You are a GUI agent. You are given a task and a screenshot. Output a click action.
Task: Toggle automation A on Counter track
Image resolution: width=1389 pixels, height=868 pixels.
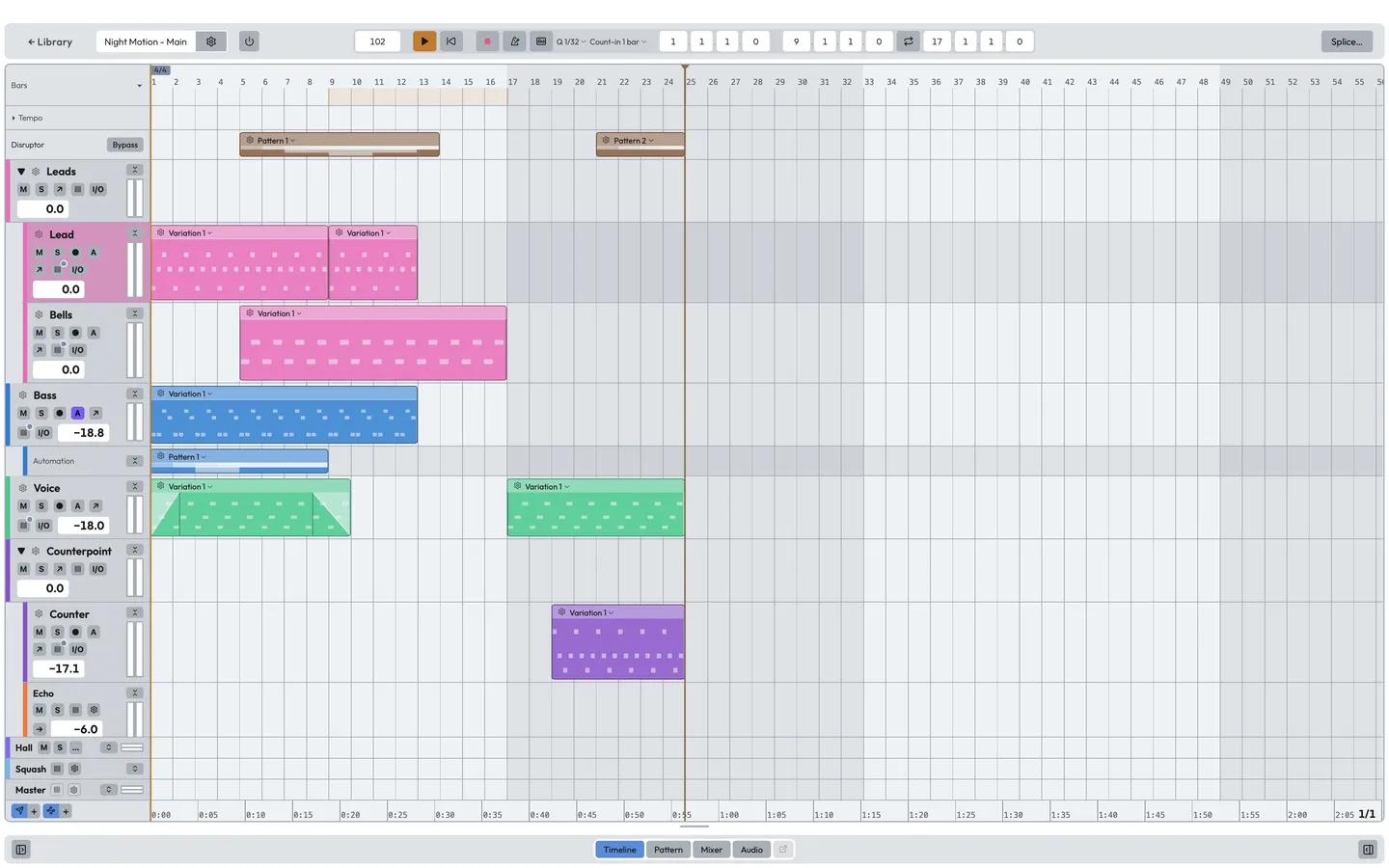tap(94, 632)
